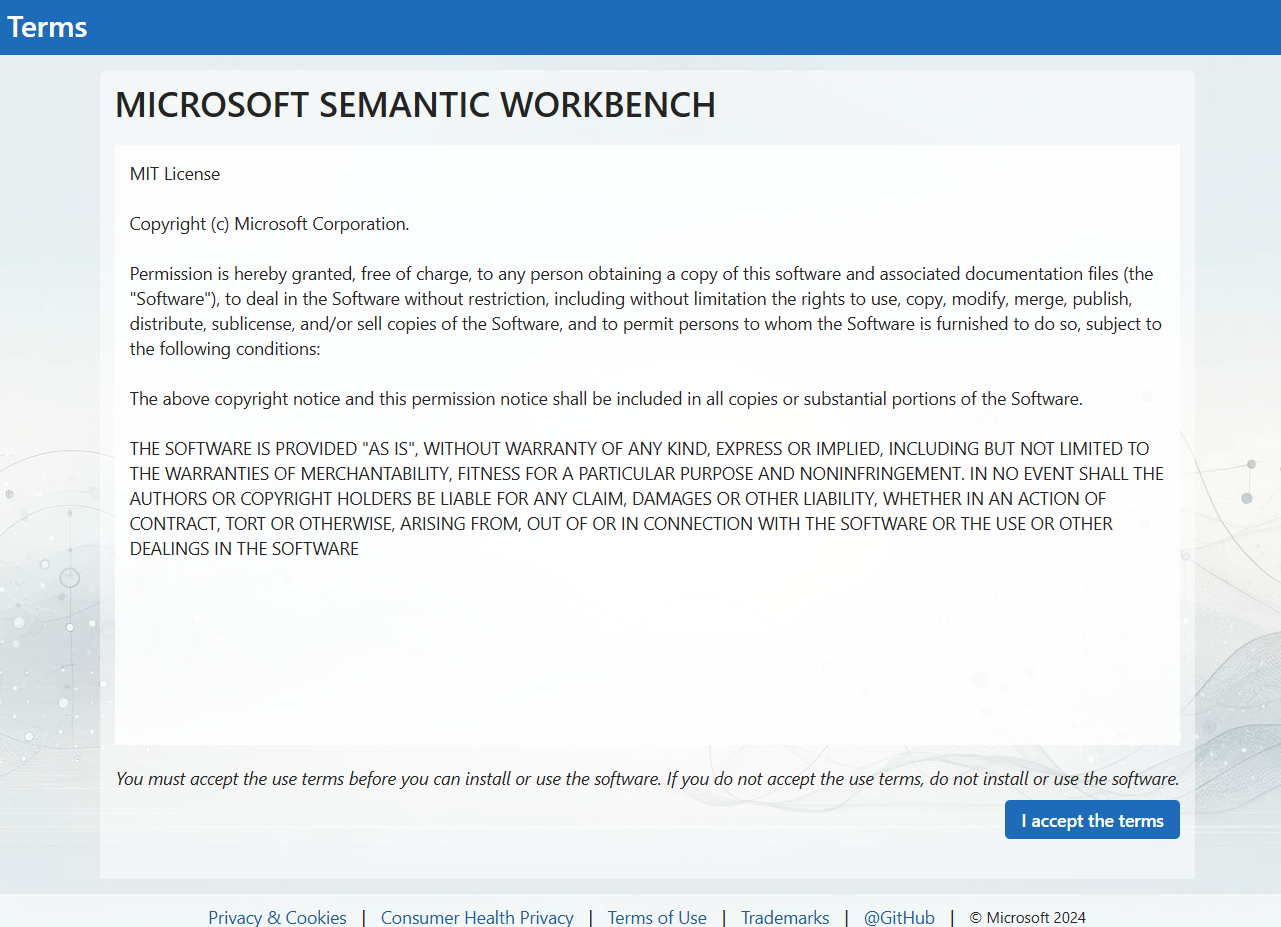This screenshot has width=1281, height=927.
Task: Follow the @GitHub footer link
Action: coord(899,917)
